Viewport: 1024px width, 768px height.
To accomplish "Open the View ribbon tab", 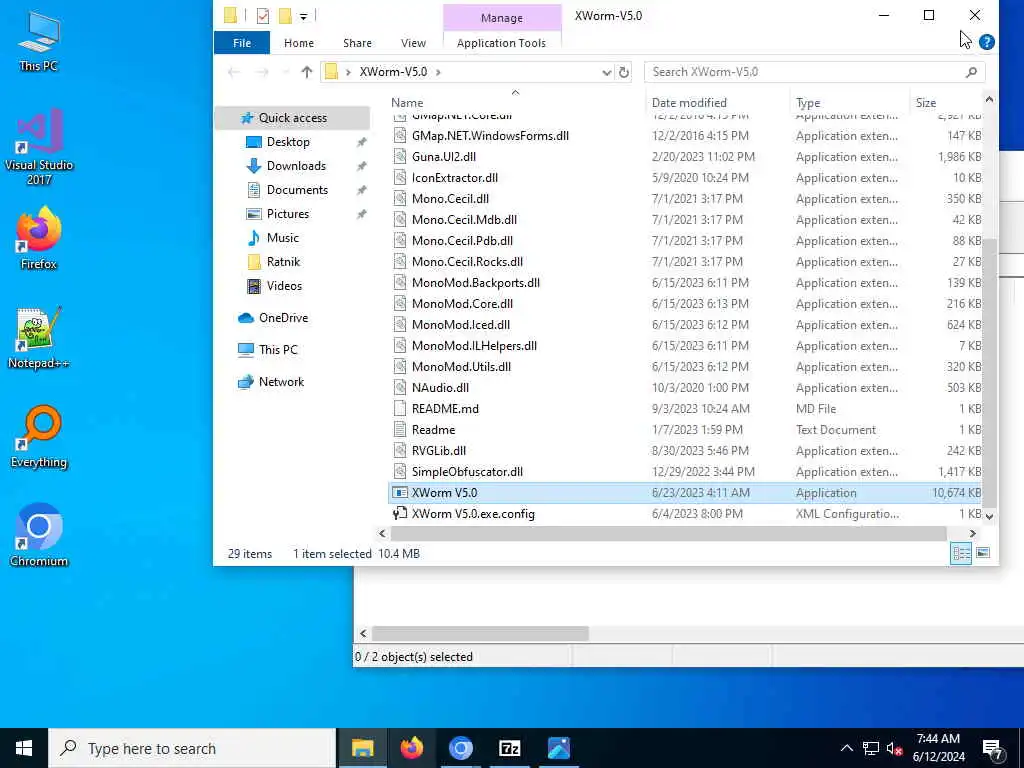I will (x=413, y=43).
